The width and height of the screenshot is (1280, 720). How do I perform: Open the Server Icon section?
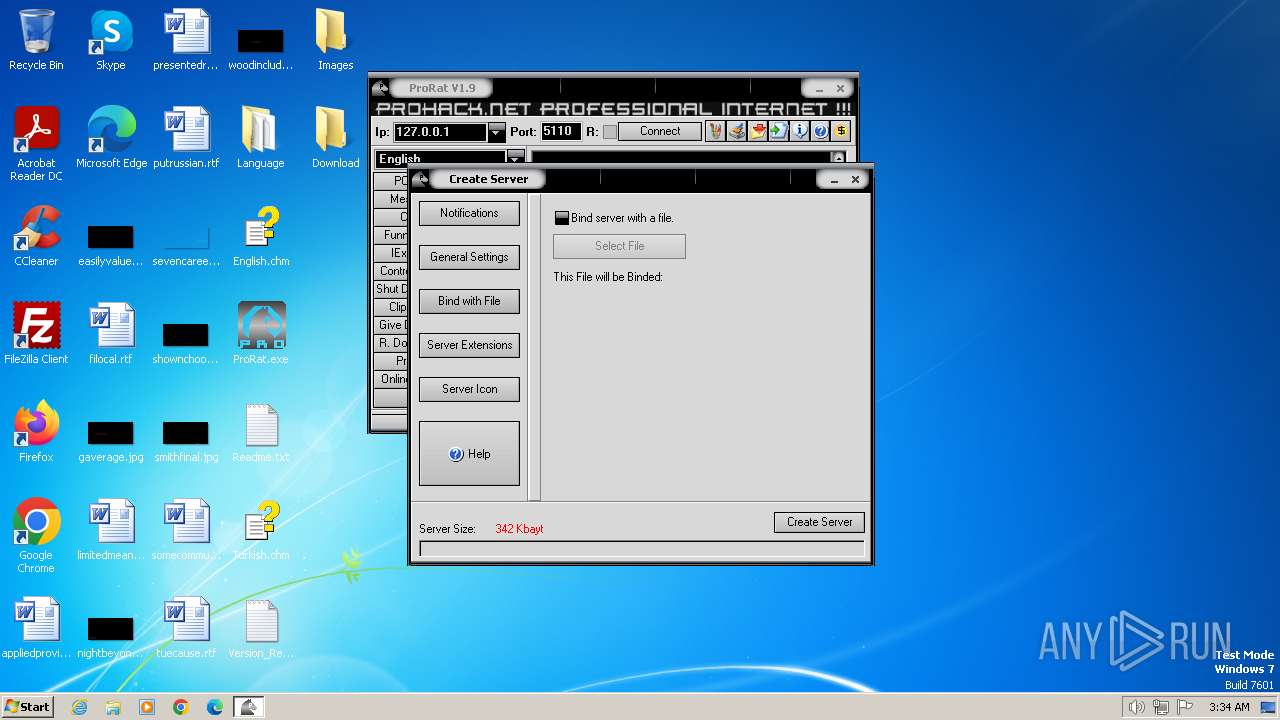pos(469,389)
